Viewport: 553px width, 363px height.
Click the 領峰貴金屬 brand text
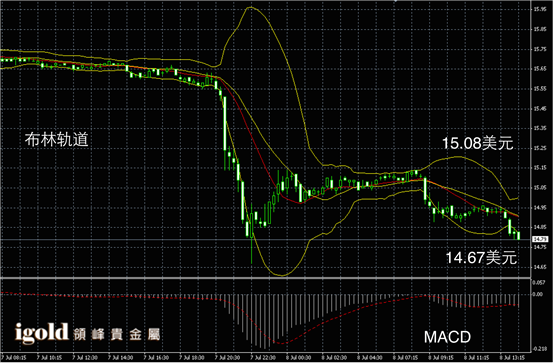pos(117,335)
